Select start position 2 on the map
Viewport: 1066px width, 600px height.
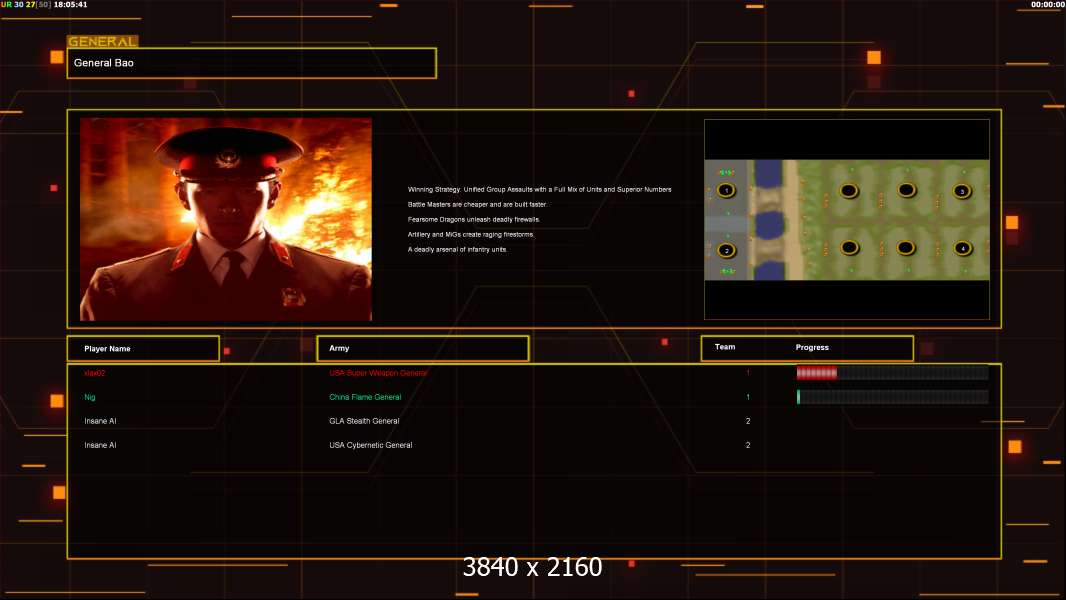pos(726,251)
